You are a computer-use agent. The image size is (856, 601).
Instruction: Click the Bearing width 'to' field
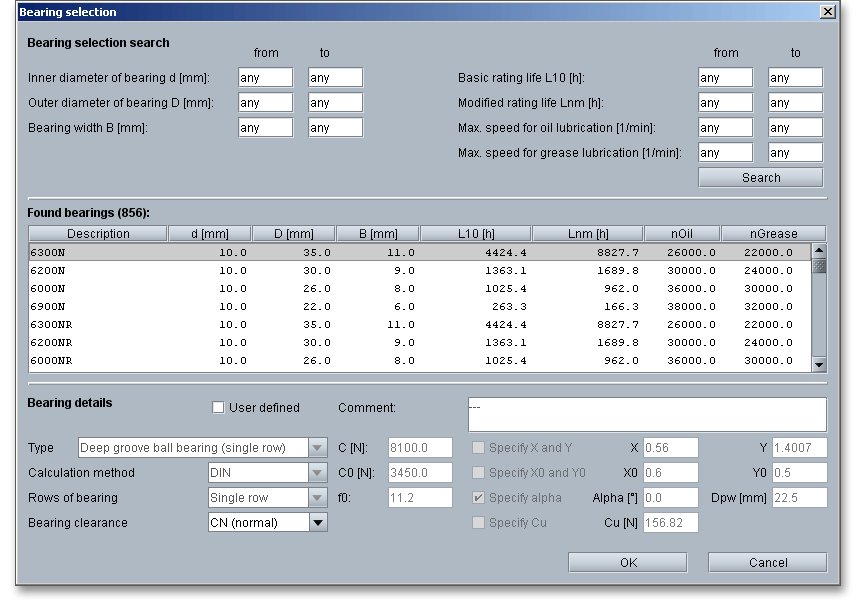(335, 128)
